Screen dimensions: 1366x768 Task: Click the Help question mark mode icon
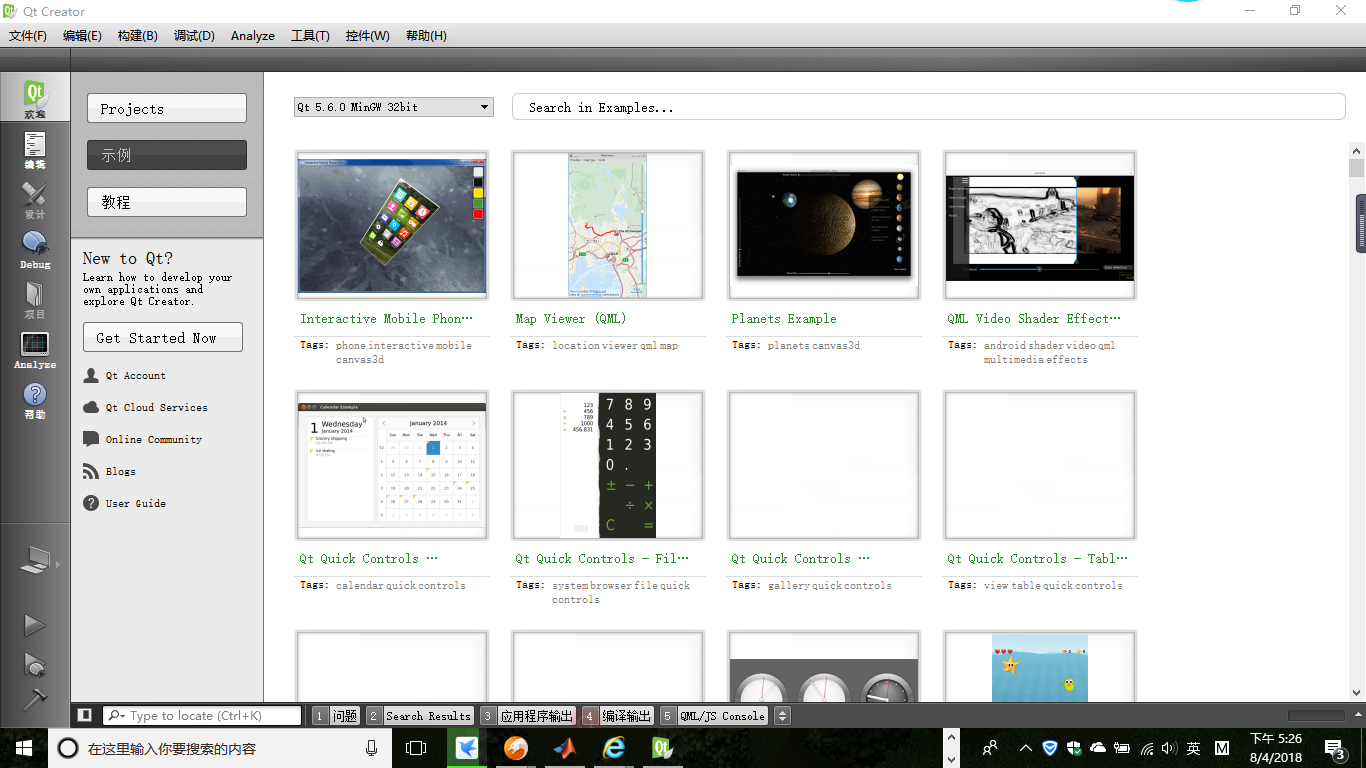[x=35, y=399]
